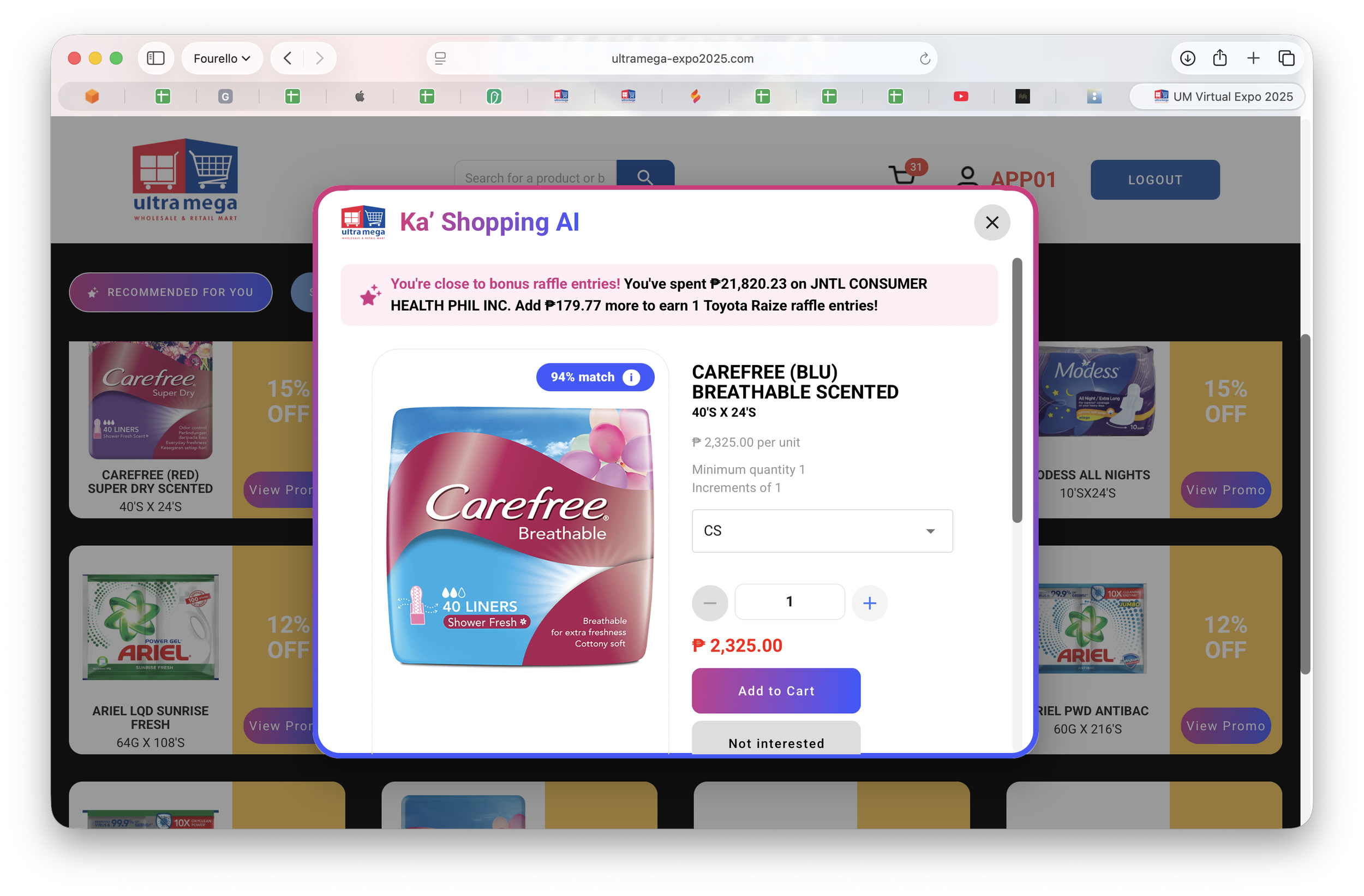Click the Carefree Breathable product image
This screenshot has width=1364, height=896.
tap(520, 536)
